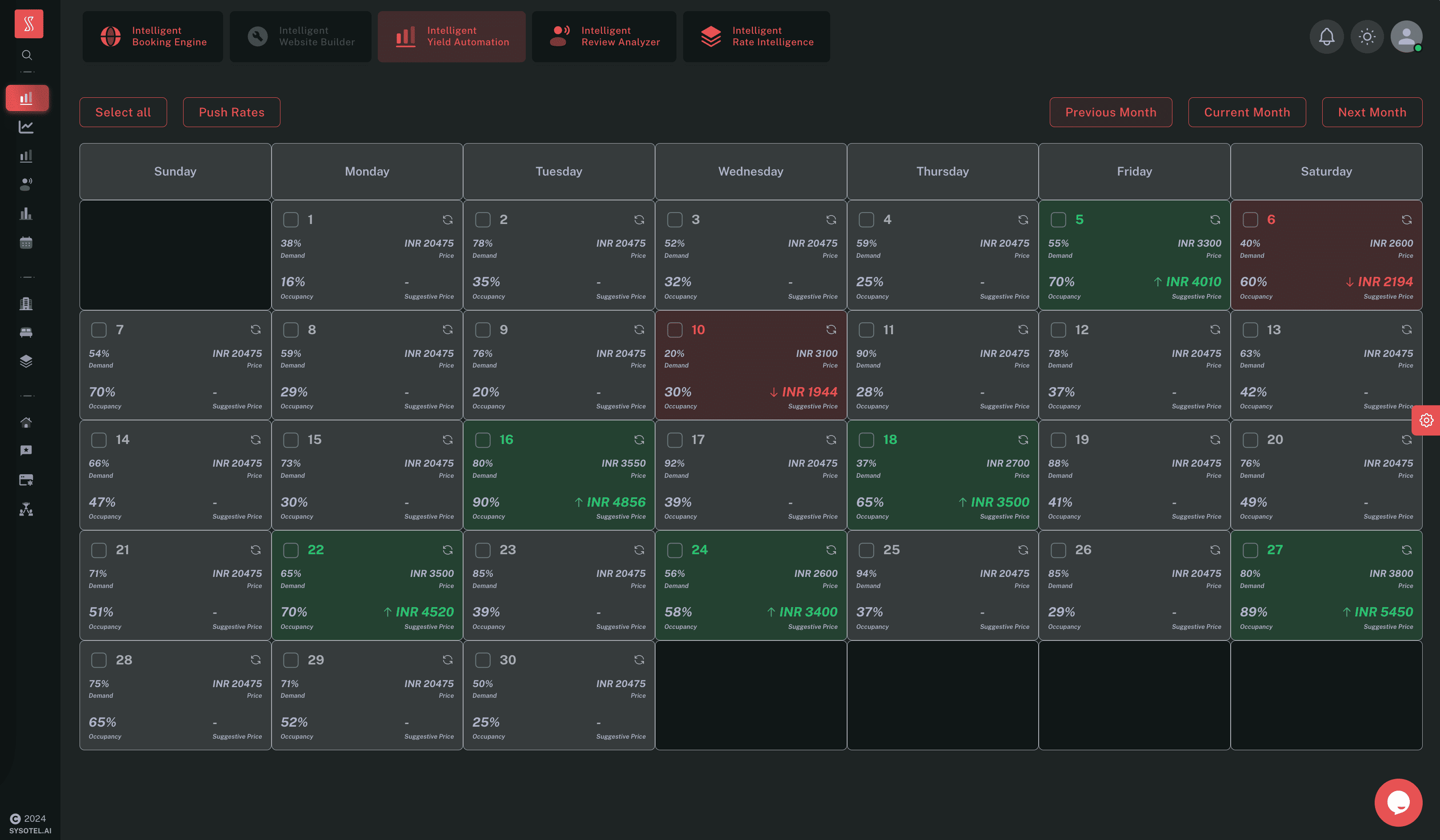Open the trophy competitors icon in sidebar
Screen dimensions: 1440x840
tap(26, 509)
